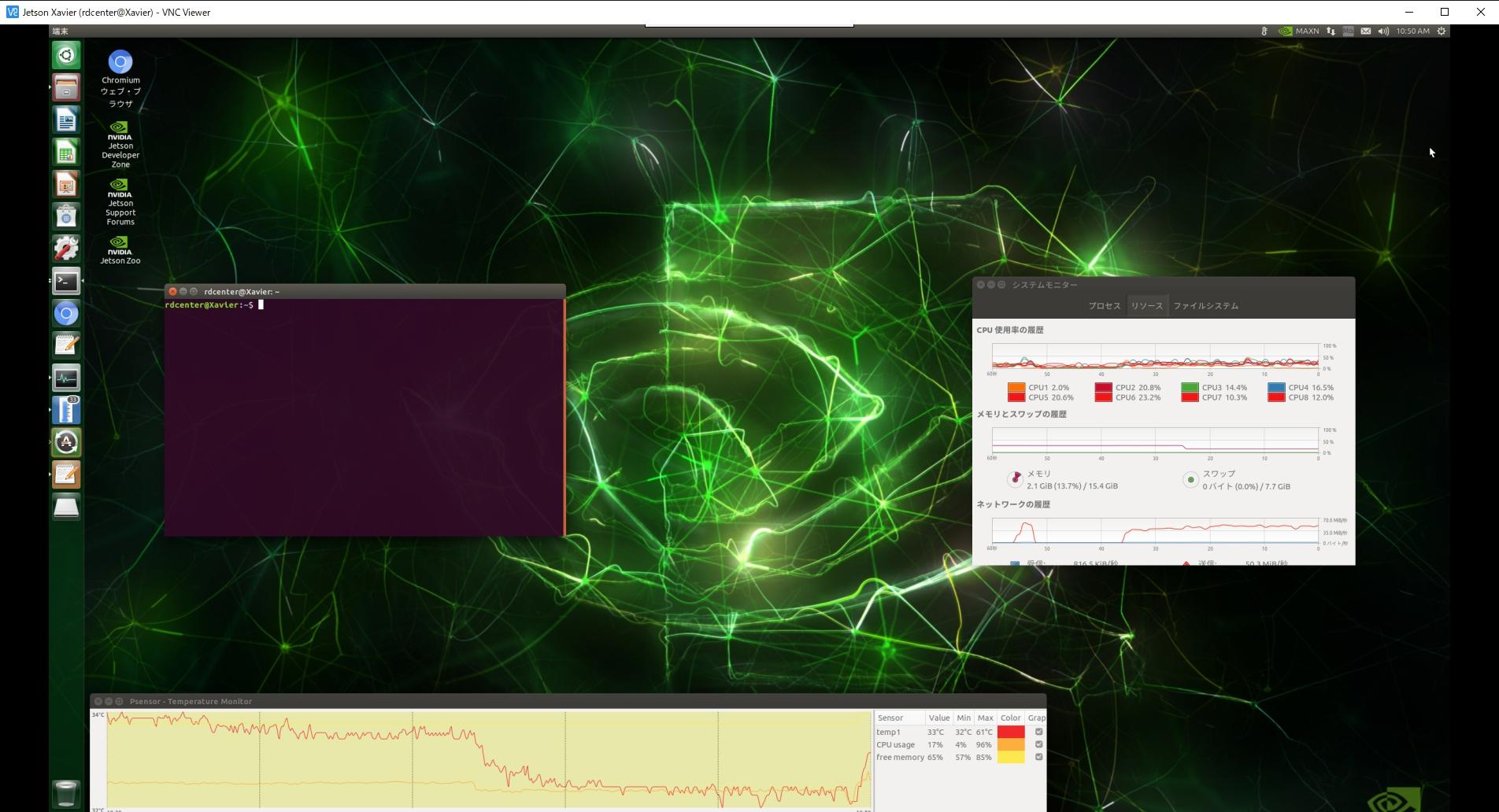The height and width of the screenshot is (812, 1499).
Task: Focus the Terminal launcher icon
Action: click(66, 281)
